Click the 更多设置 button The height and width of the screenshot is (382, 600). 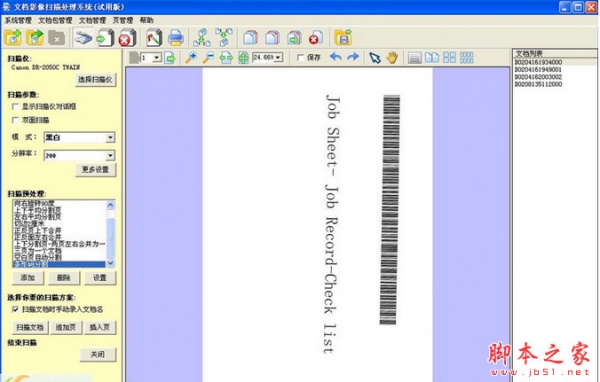95,170
